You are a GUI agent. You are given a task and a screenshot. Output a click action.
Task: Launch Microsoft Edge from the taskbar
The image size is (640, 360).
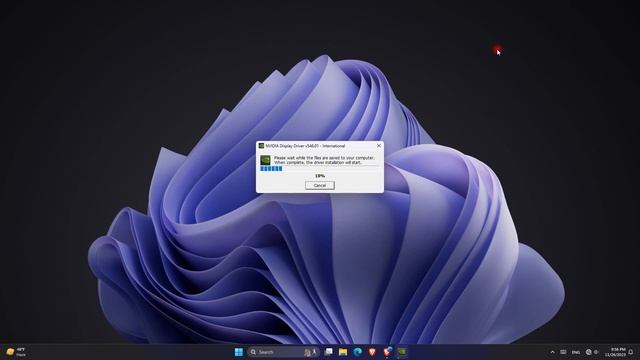point(358,352)
